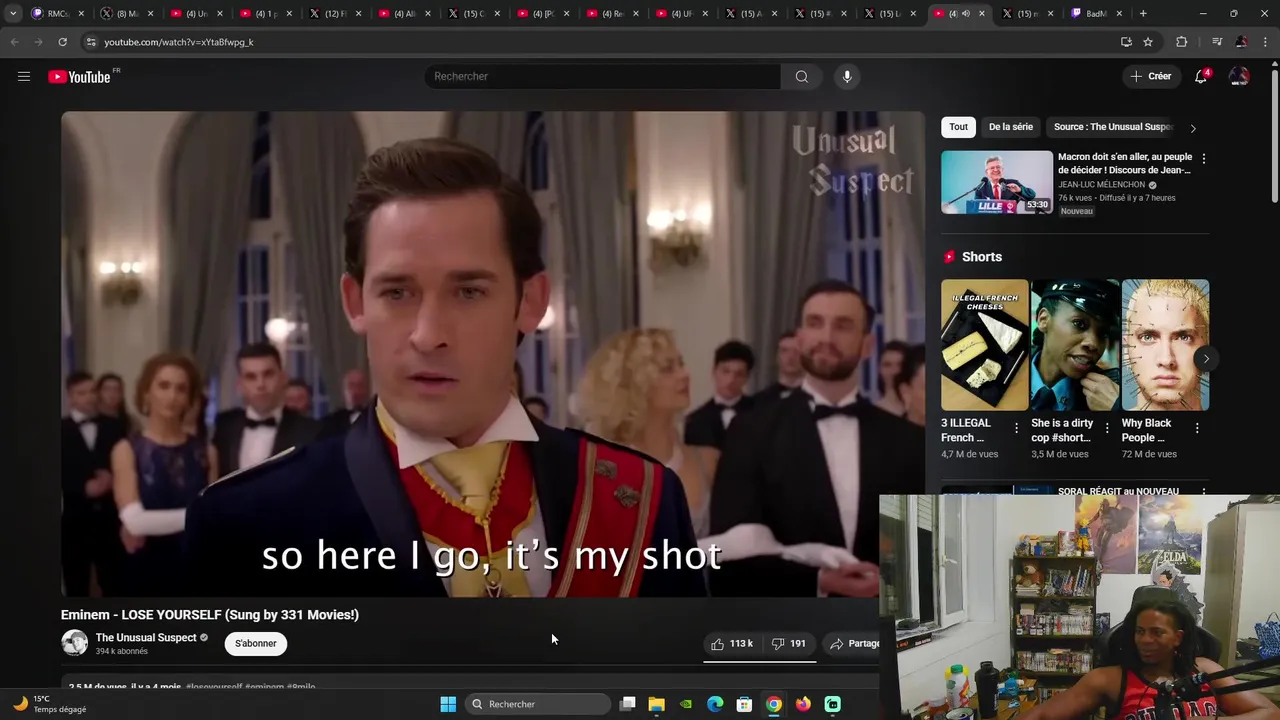Viewport: 1280px width, 720px height.
Task: Click the Chrome address bar URL
Action: pyautogui.click(x=179, y=42)
